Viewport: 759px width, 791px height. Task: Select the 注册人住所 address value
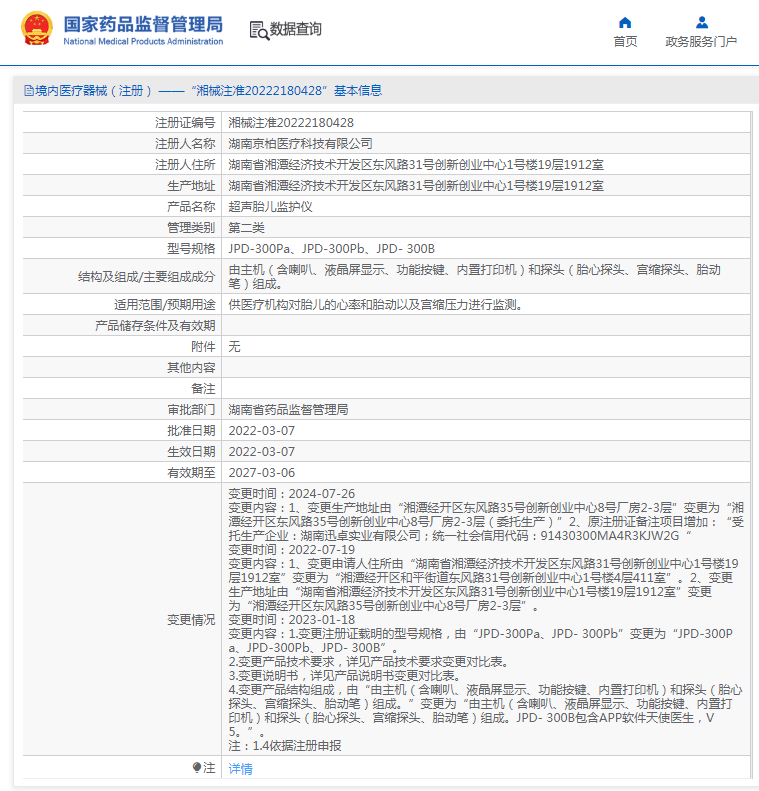(416, 165)
